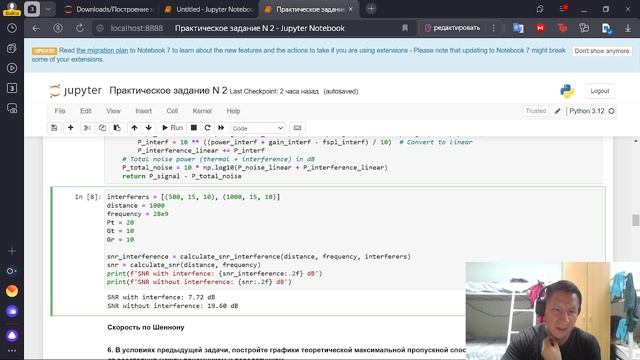Run the selected cell
This screenshot has height=360, width=640.
pyautogui.click(x=172, y=128)
